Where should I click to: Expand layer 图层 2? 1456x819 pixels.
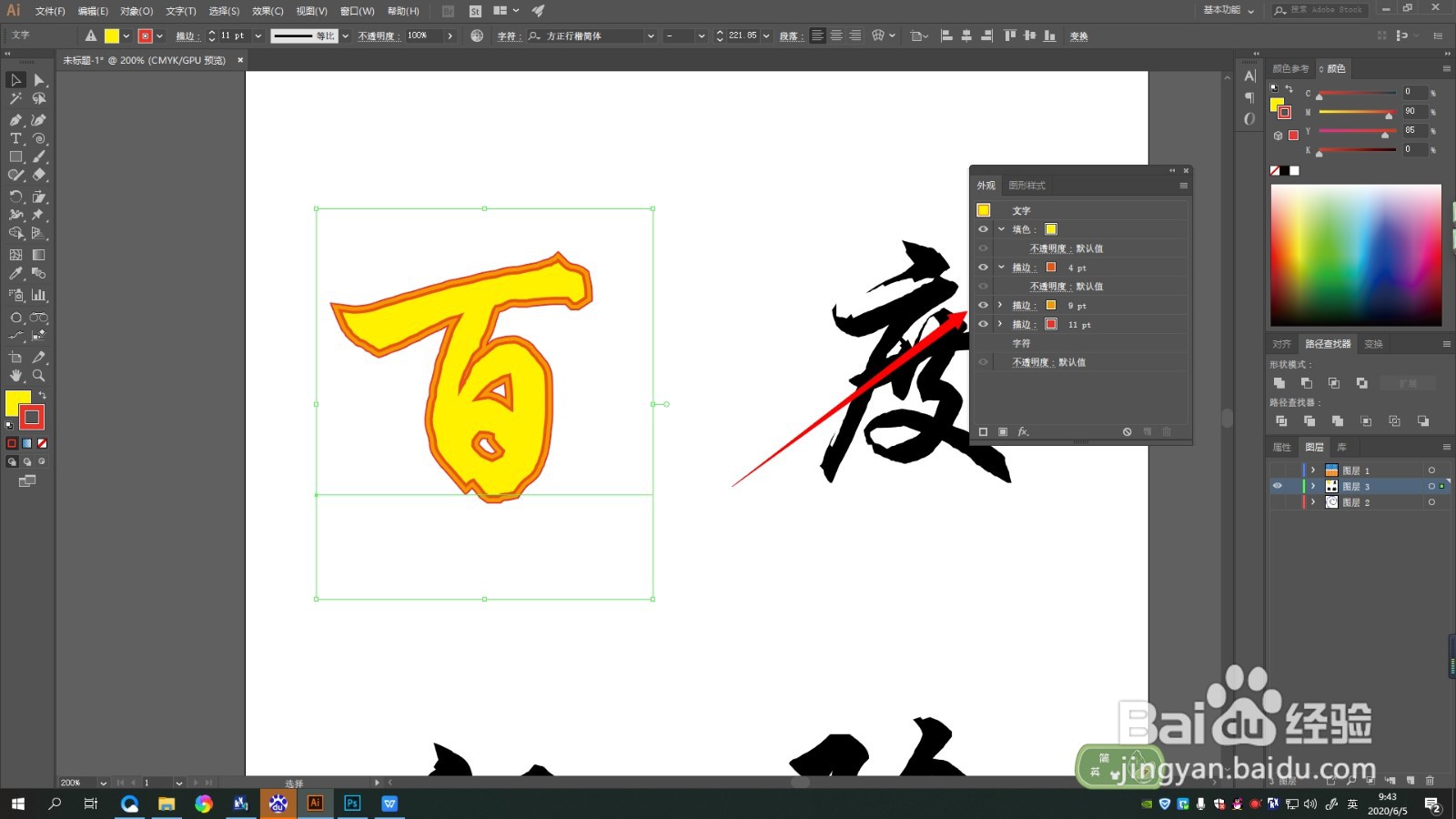pos(1313,502)
